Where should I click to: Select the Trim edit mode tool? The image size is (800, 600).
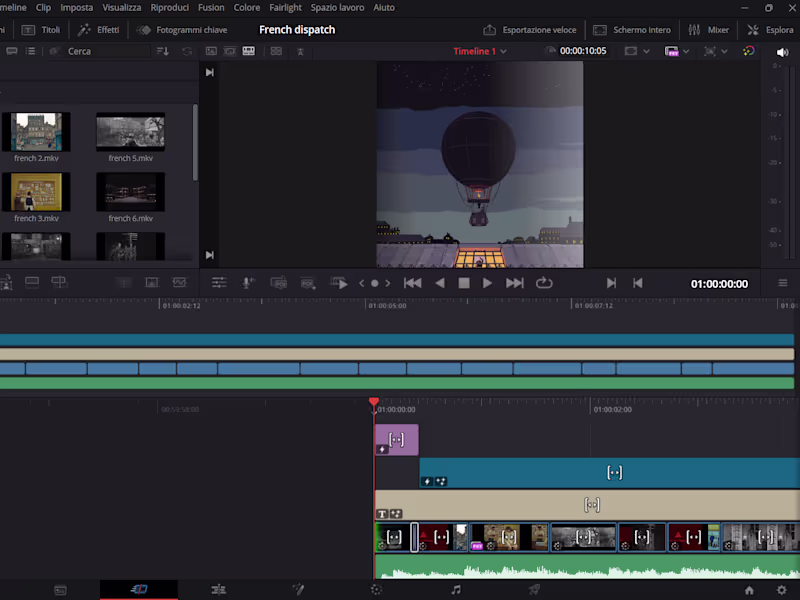point(60,282)
